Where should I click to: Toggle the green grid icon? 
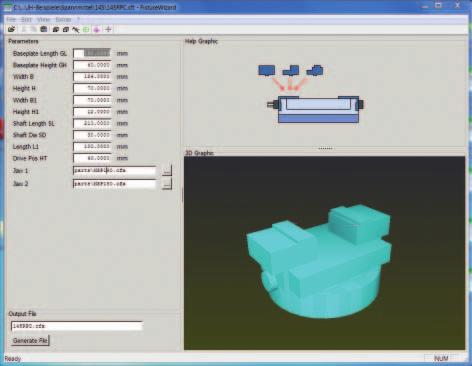point(86,29)
